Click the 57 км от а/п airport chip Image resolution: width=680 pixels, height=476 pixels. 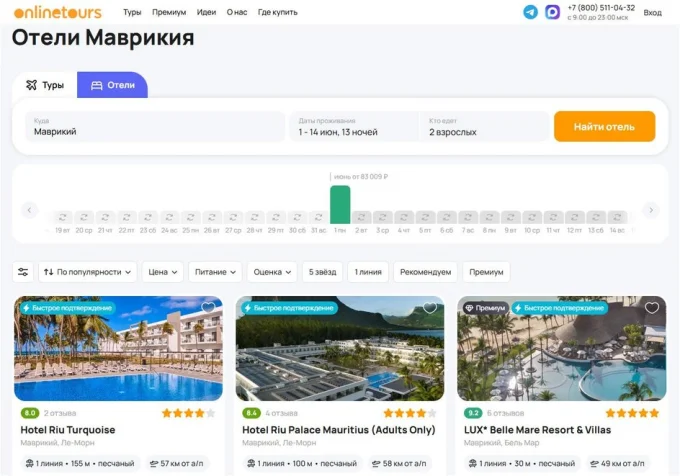click(x=177, y=463)
